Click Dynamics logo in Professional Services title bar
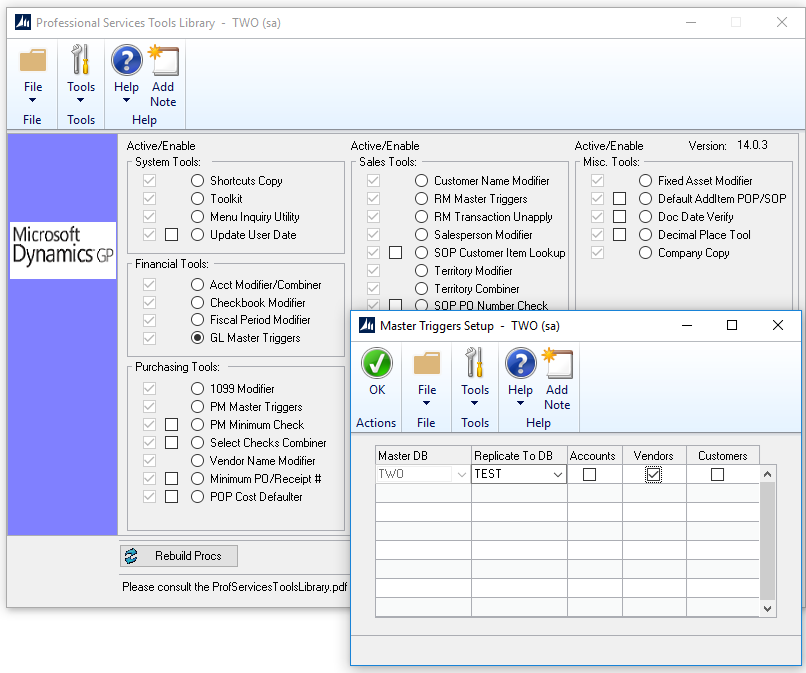The height and width of the screenshot is (673, 806). tap(23, 23)
